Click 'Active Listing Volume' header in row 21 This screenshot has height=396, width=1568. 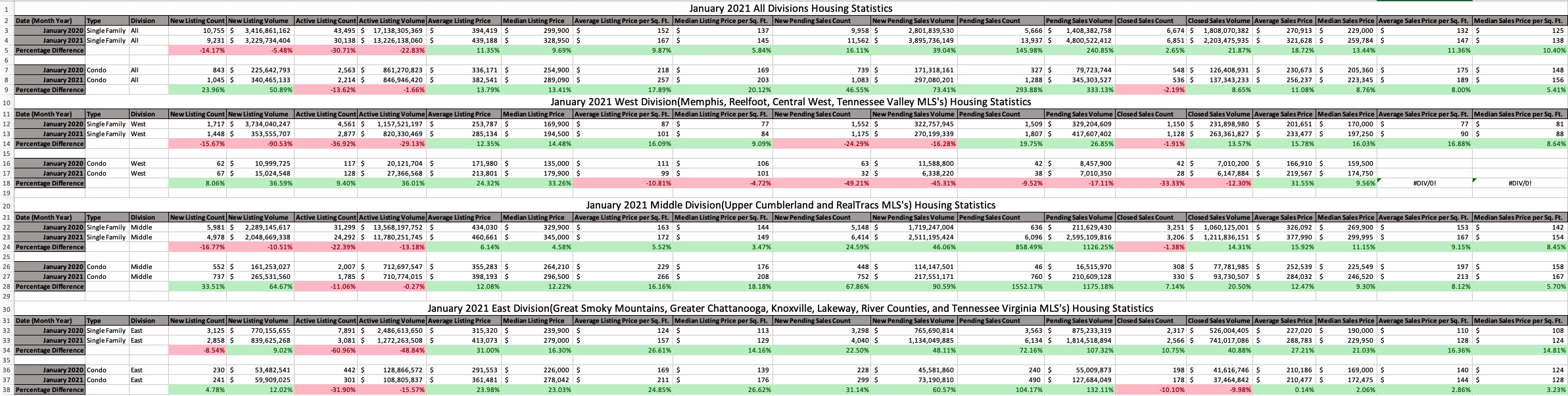point(392,218)
